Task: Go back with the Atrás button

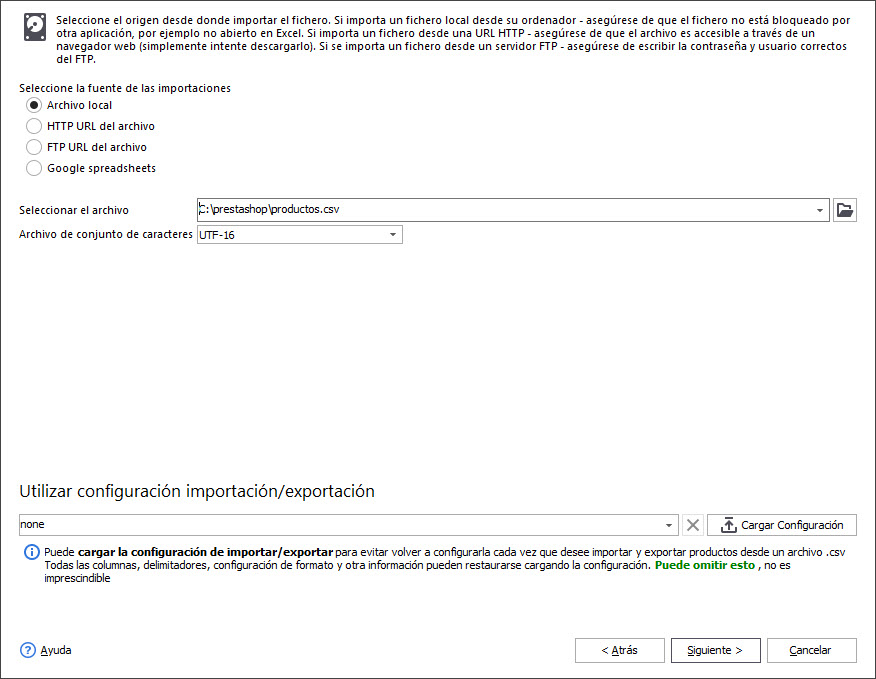Action: (620, 650)
